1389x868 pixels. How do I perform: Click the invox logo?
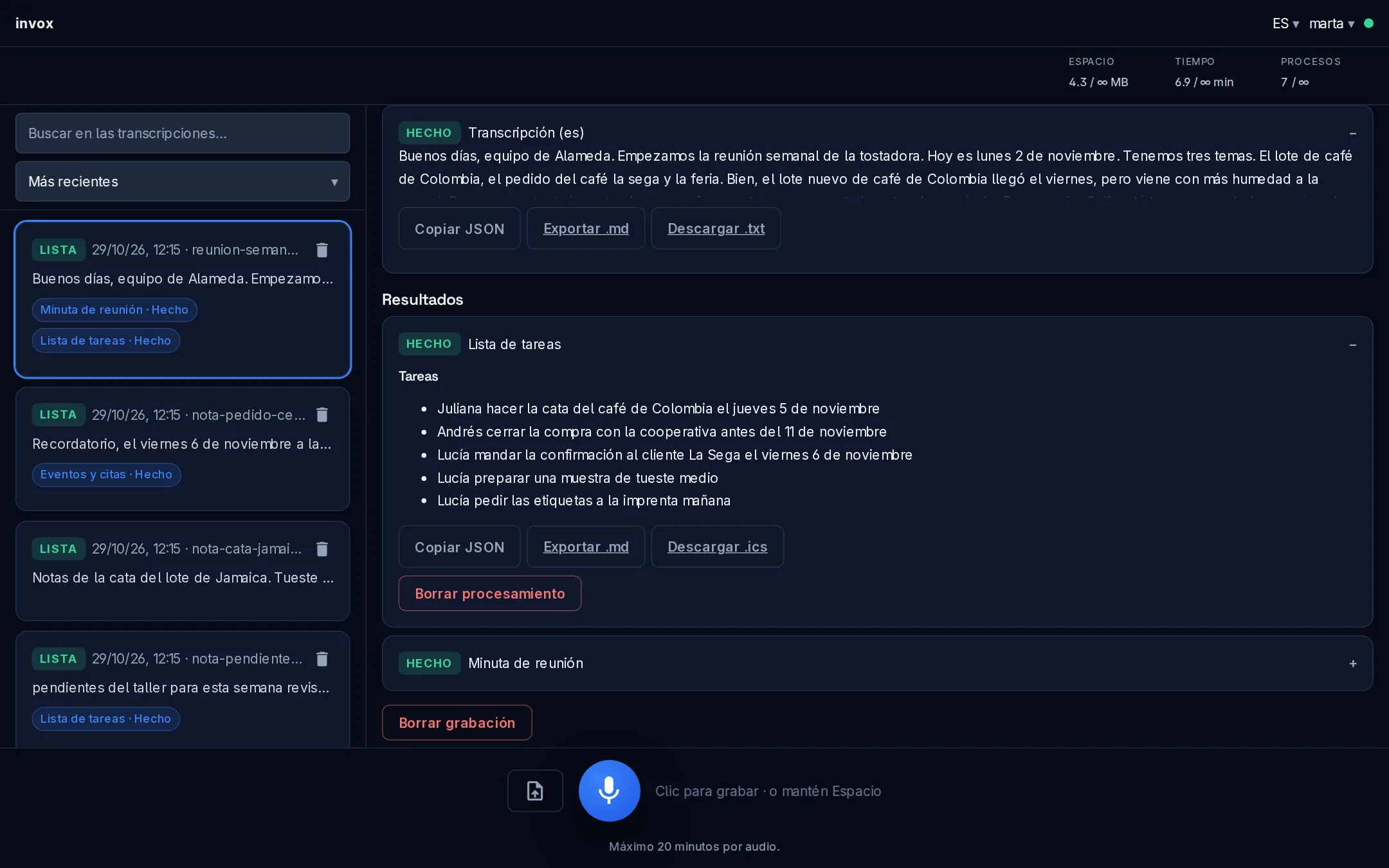click(x=34, y=23)
